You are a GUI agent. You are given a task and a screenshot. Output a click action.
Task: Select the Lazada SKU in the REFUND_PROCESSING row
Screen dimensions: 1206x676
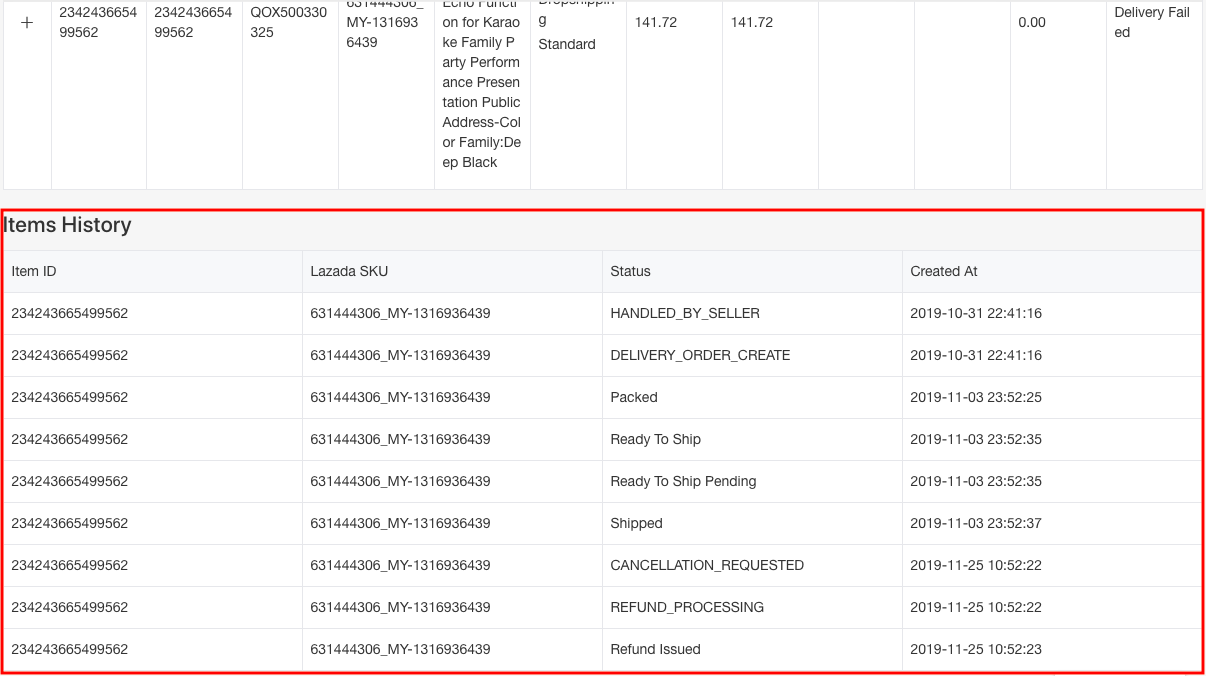coord(400,607)
